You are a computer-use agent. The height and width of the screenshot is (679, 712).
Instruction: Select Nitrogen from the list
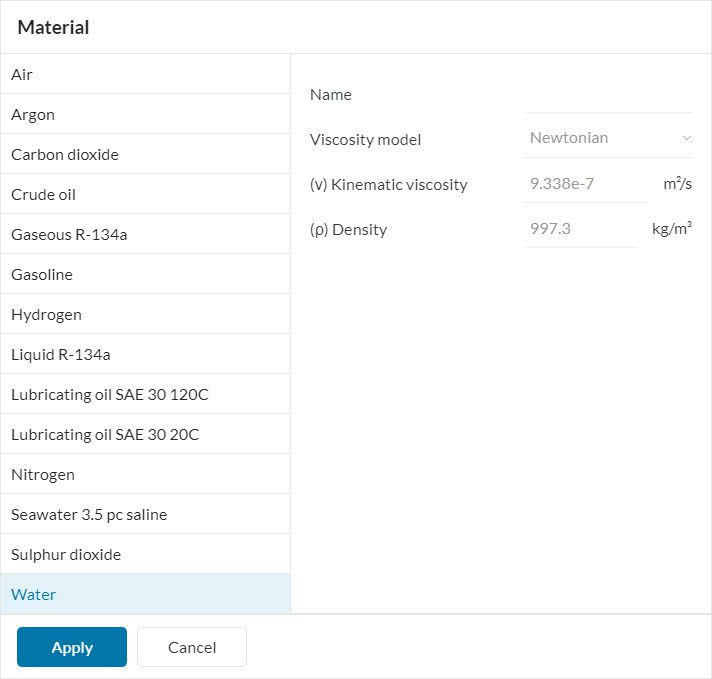point(145,475)
